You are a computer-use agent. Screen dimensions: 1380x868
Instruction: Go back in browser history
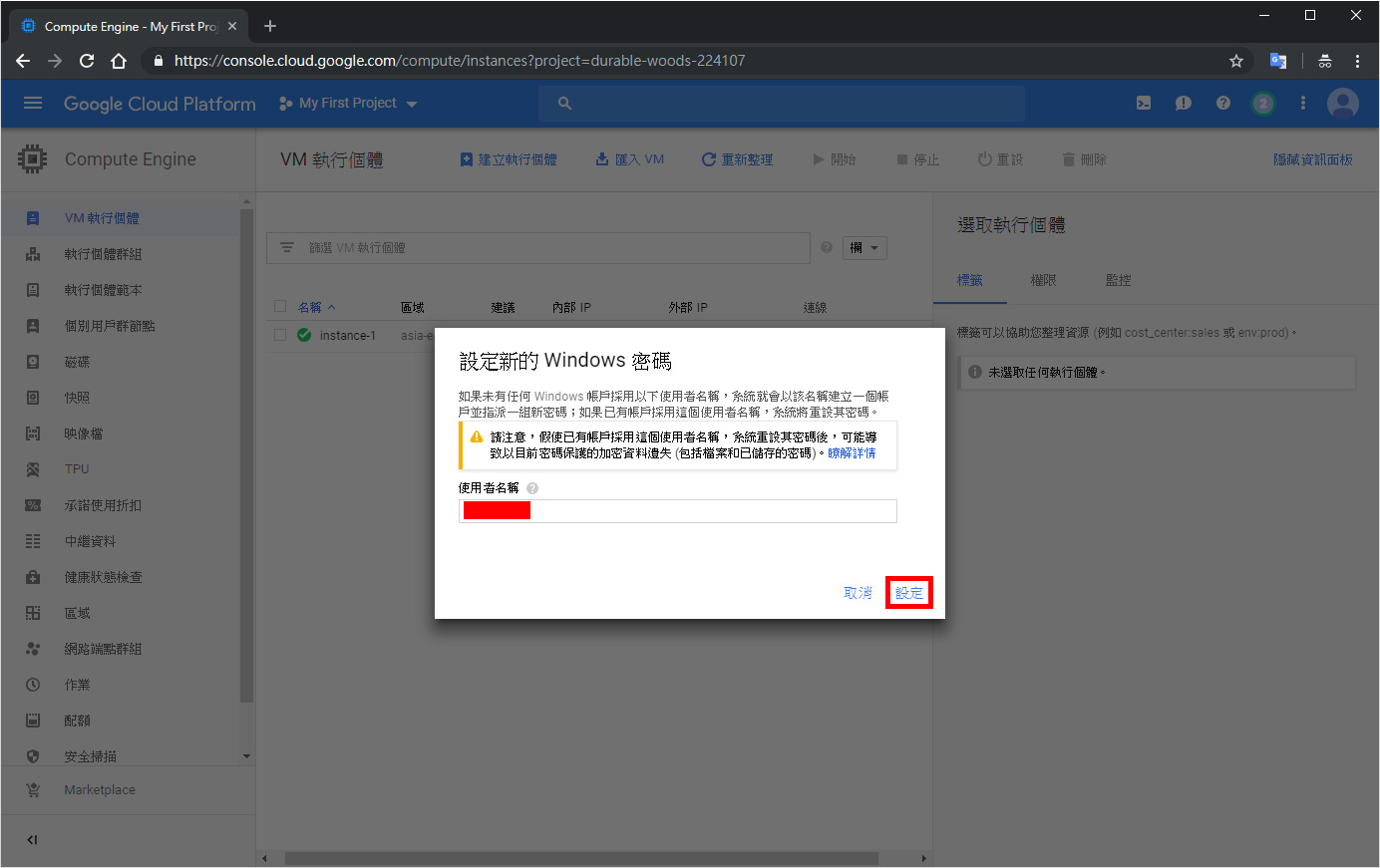[23, 61]
